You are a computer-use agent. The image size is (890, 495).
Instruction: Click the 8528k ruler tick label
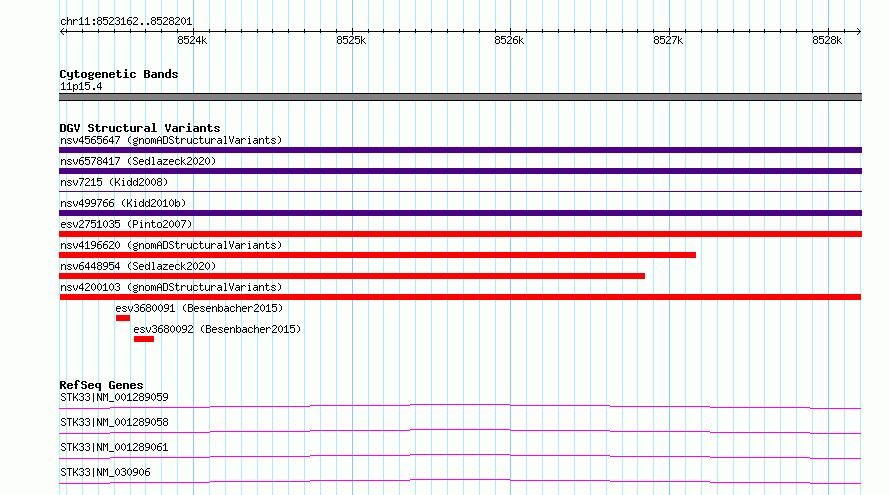[x=827, y=40]
